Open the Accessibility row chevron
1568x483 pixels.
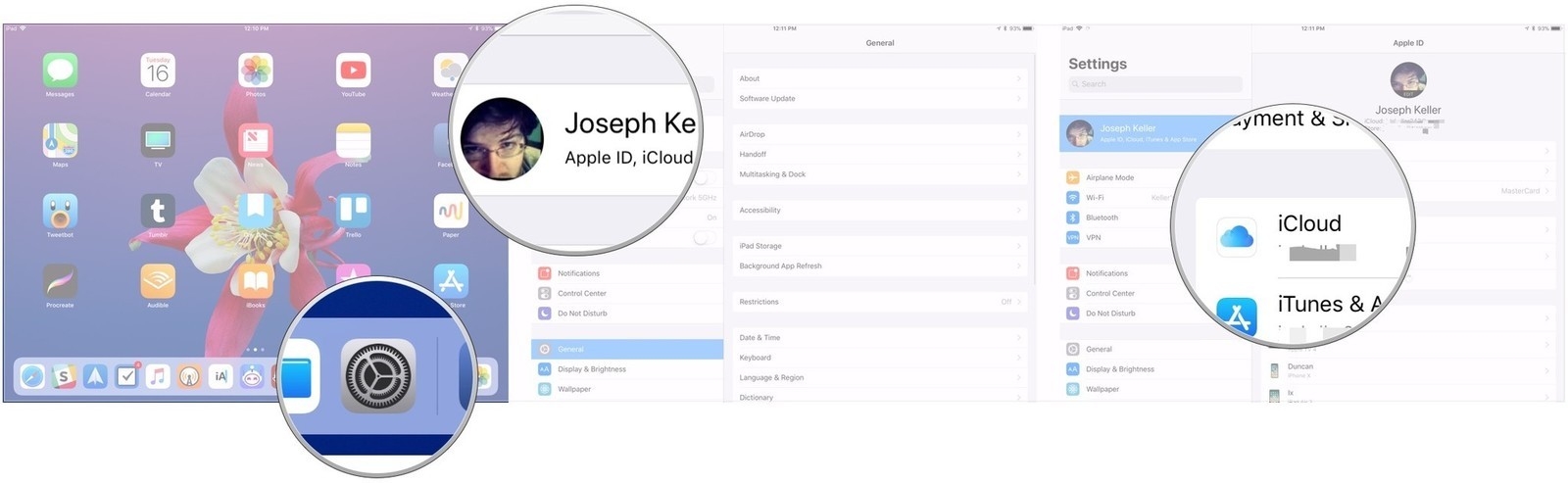[x=1019, y=211]
